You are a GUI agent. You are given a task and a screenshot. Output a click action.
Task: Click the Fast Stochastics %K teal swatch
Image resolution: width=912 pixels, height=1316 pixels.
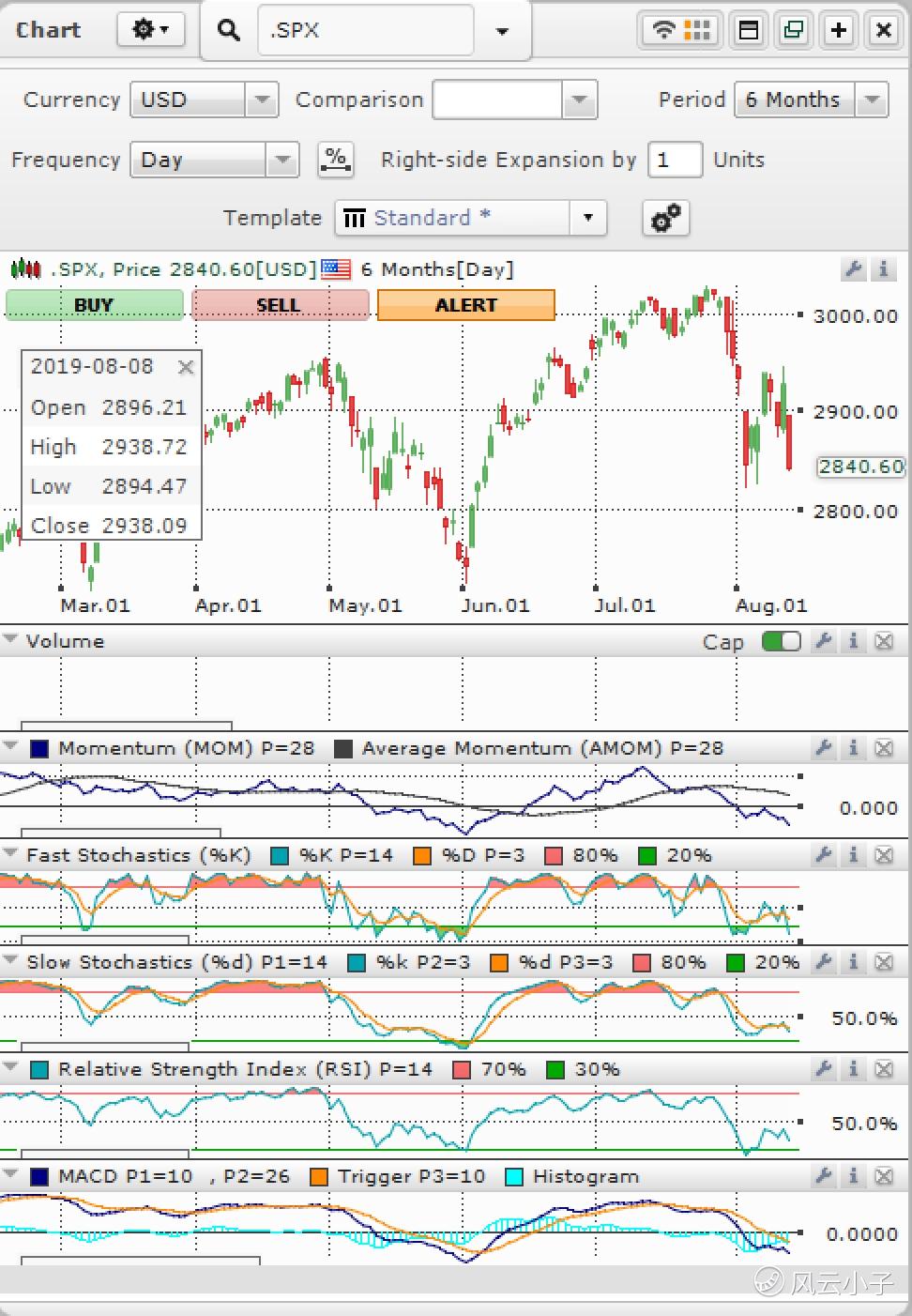pos(280,856)
